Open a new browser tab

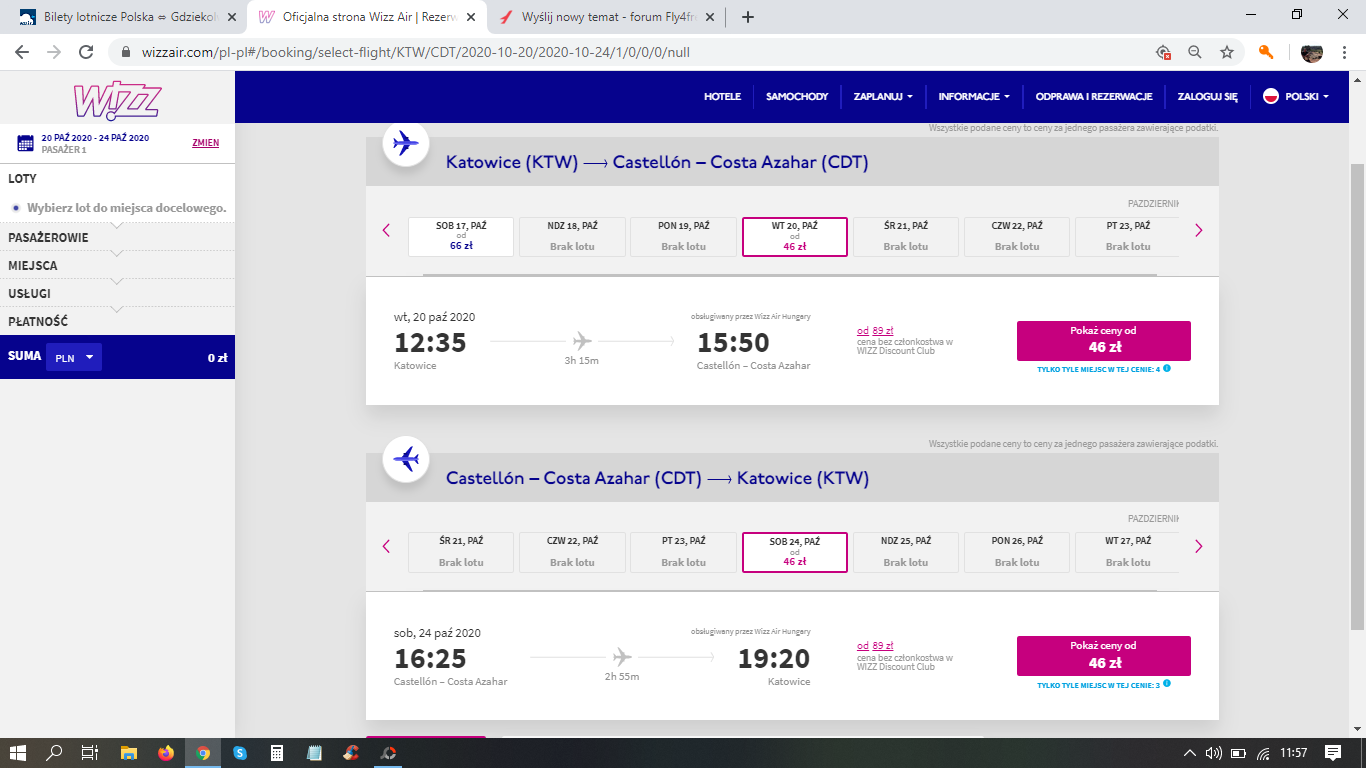(x=748, y=17)
